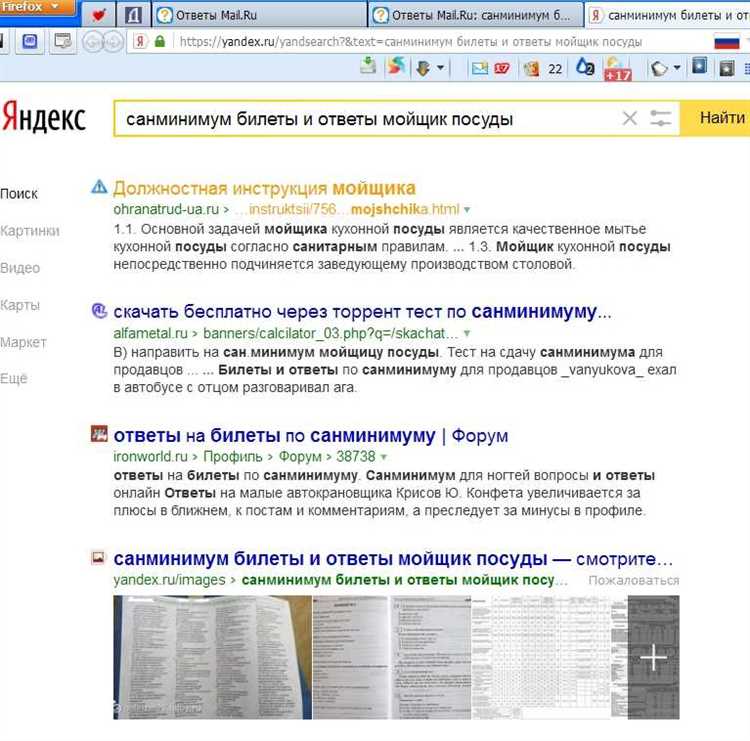Screen dimensions: 750x741
Task: Open 'санминимум билеты и ответы мойщик посуды — смотрите' result
Action: [x=393, y=559]
